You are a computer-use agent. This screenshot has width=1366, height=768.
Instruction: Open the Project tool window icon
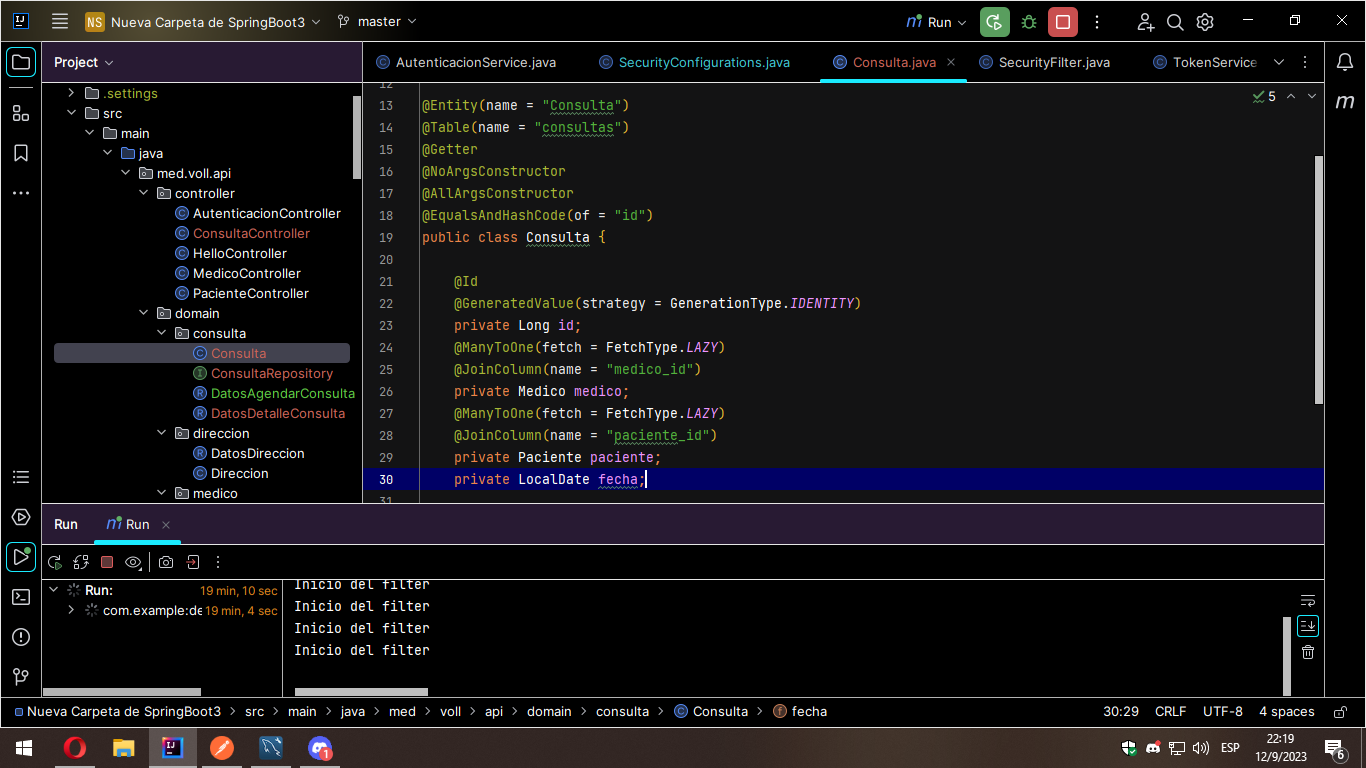21,62
